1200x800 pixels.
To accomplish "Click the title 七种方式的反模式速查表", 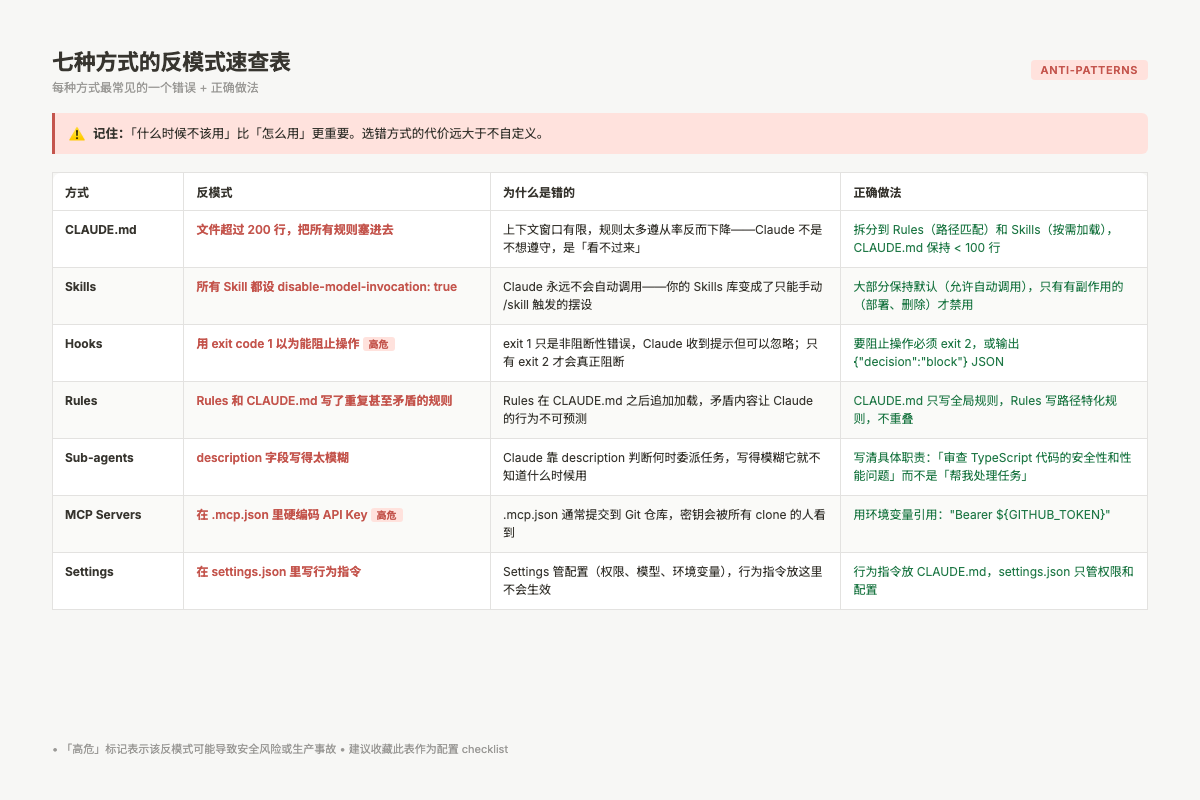I will click(x=171, y=62).
